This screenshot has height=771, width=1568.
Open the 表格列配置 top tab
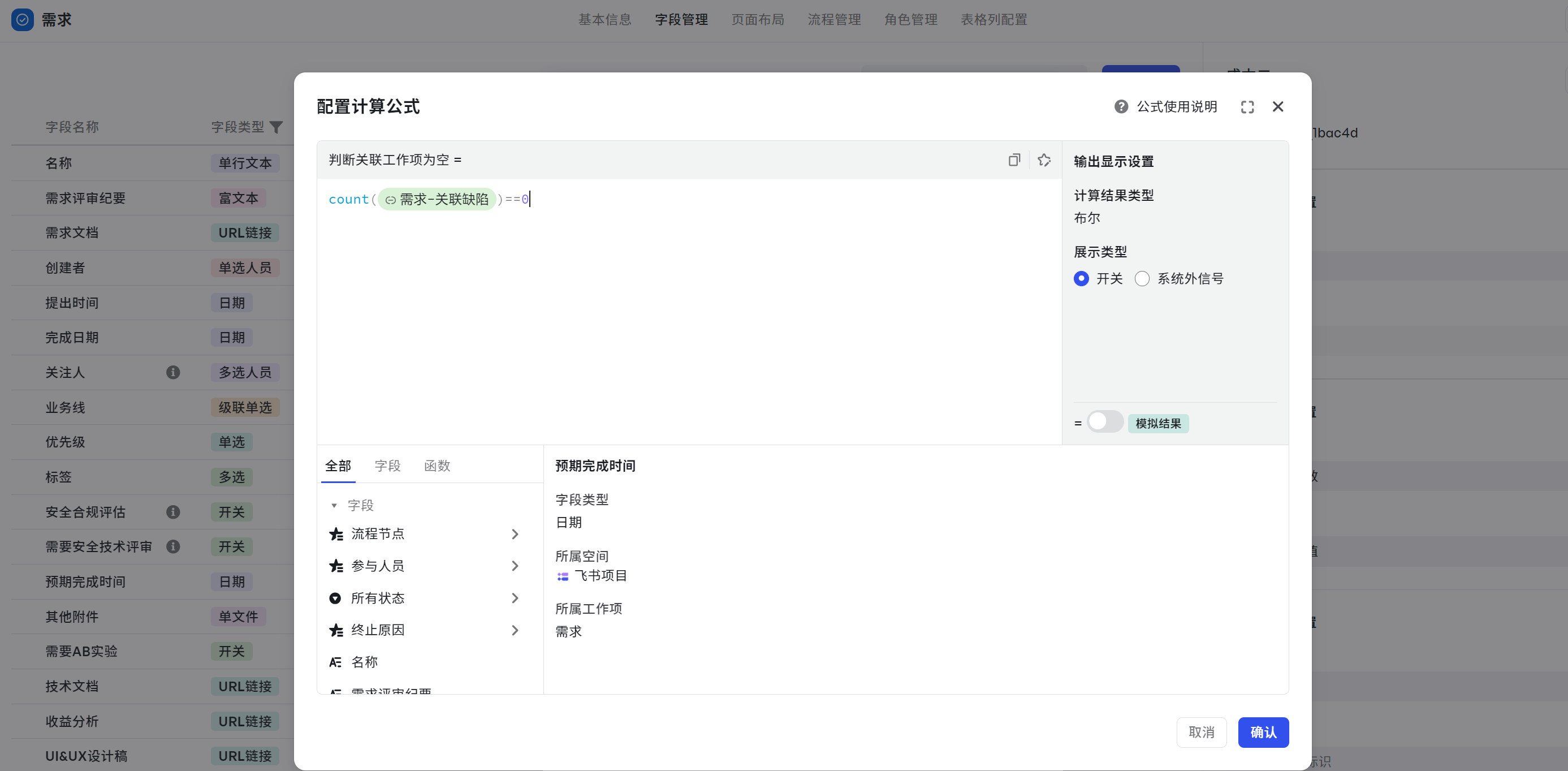click(994, 19)
